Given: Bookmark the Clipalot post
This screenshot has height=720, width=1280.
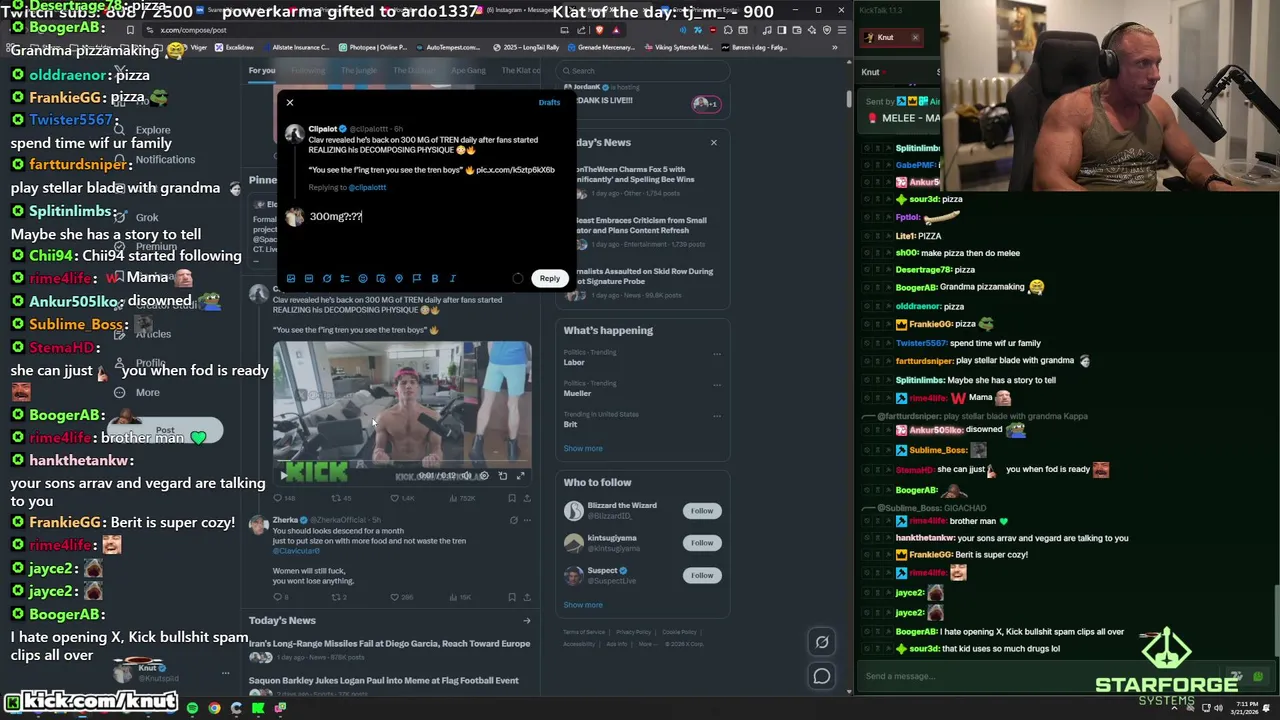Looking at the screenshot, I should (512, 498).
